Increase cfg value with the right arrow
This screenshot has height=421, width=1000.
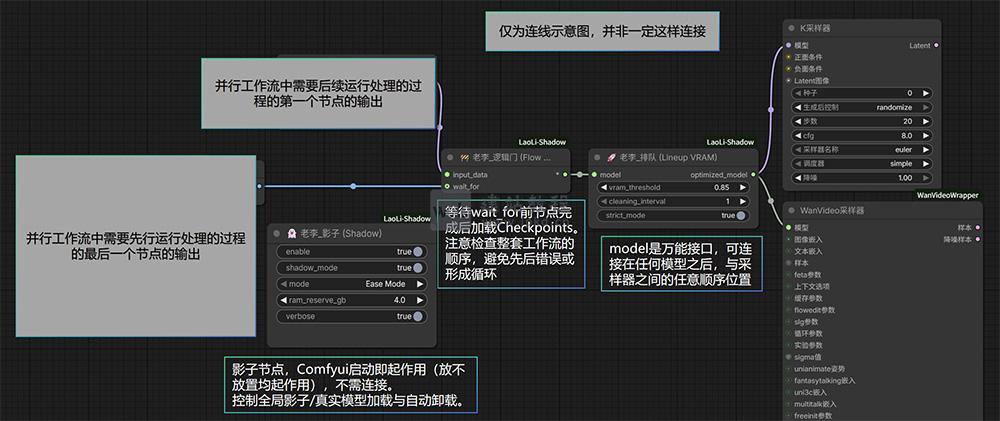925,136
